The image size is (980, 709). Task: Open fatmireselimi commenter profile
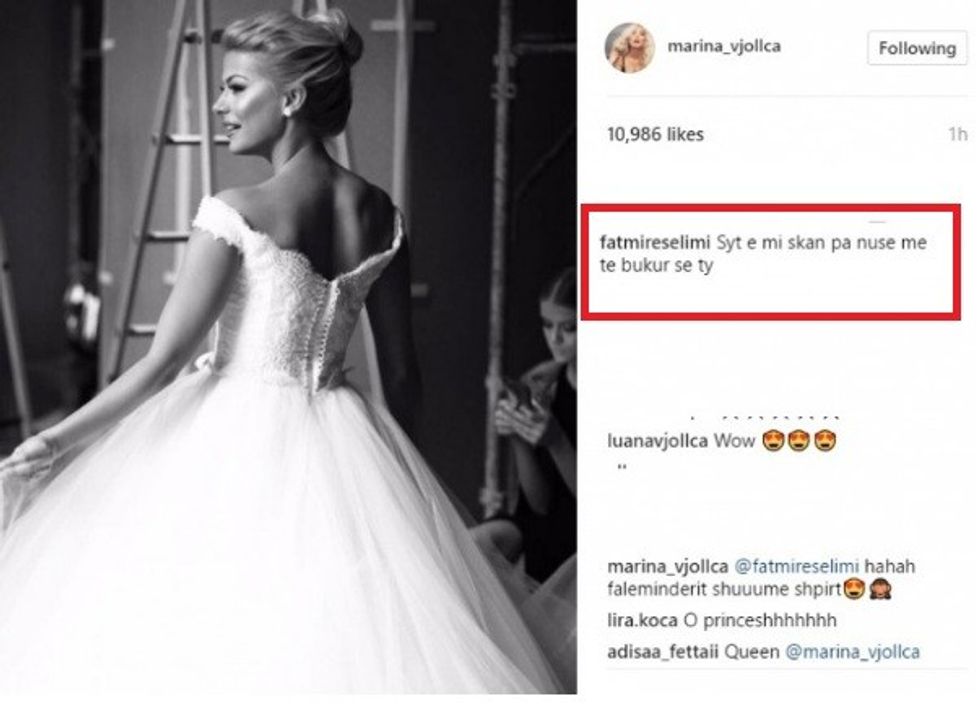pos(654,243)
